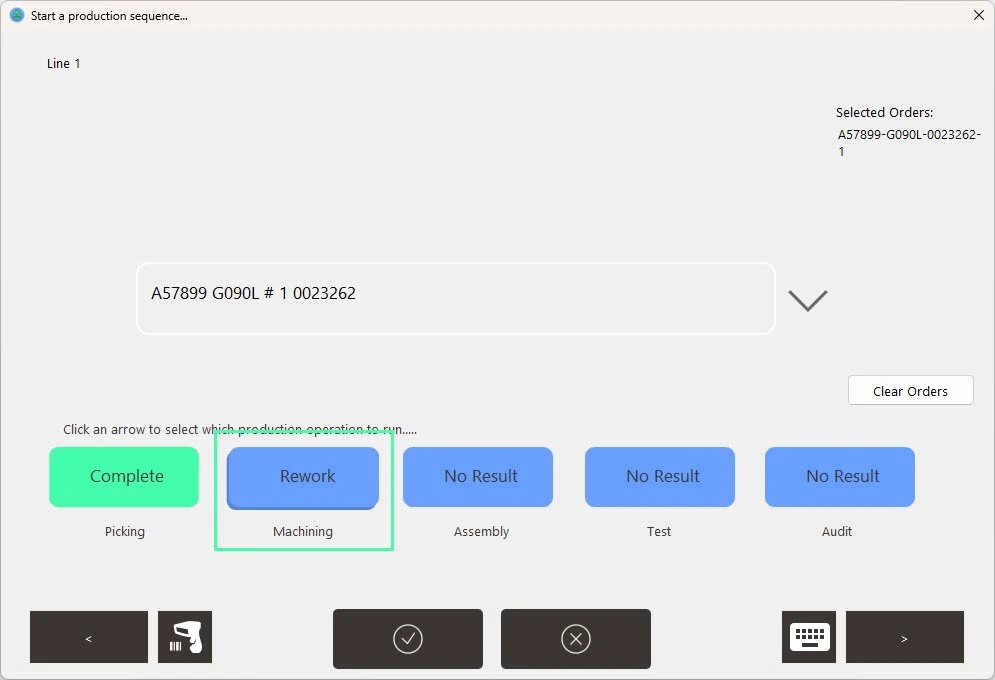Choose the No Result button above Audit
Image resolution: width=995 pixels, height=680 pixels.
[x=840, y=476]
